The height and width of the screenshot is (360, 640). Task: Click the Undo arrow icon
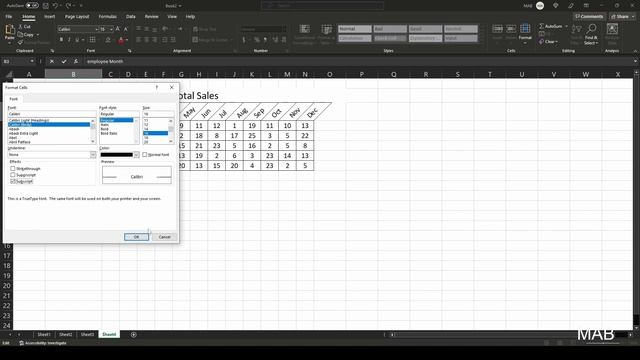click(55, 6)
